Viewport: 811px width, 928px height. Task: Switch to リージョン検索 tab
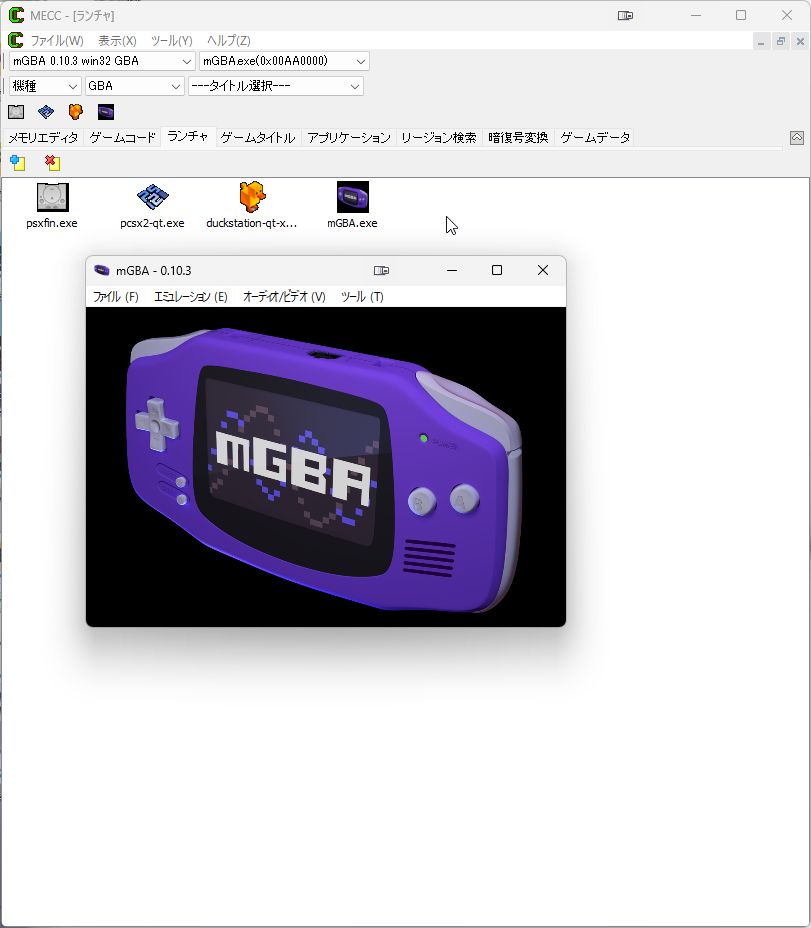439,138
